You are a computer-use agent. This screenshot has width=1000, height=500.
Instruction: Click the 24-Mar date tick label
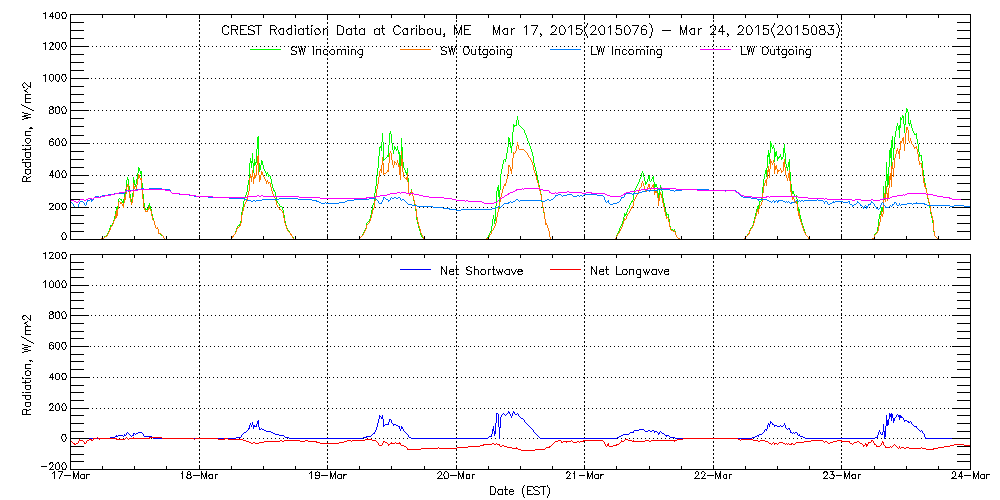coord(969,477)
